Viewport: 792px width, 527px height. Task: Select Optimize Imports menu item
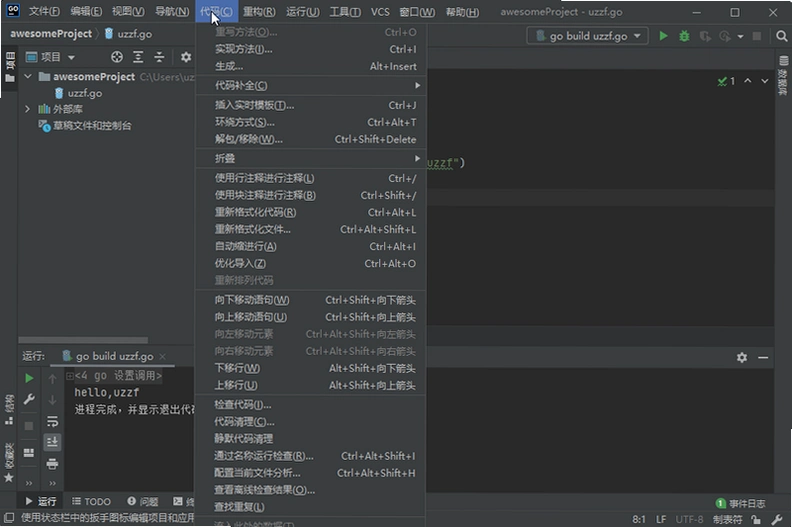(311, 263)
